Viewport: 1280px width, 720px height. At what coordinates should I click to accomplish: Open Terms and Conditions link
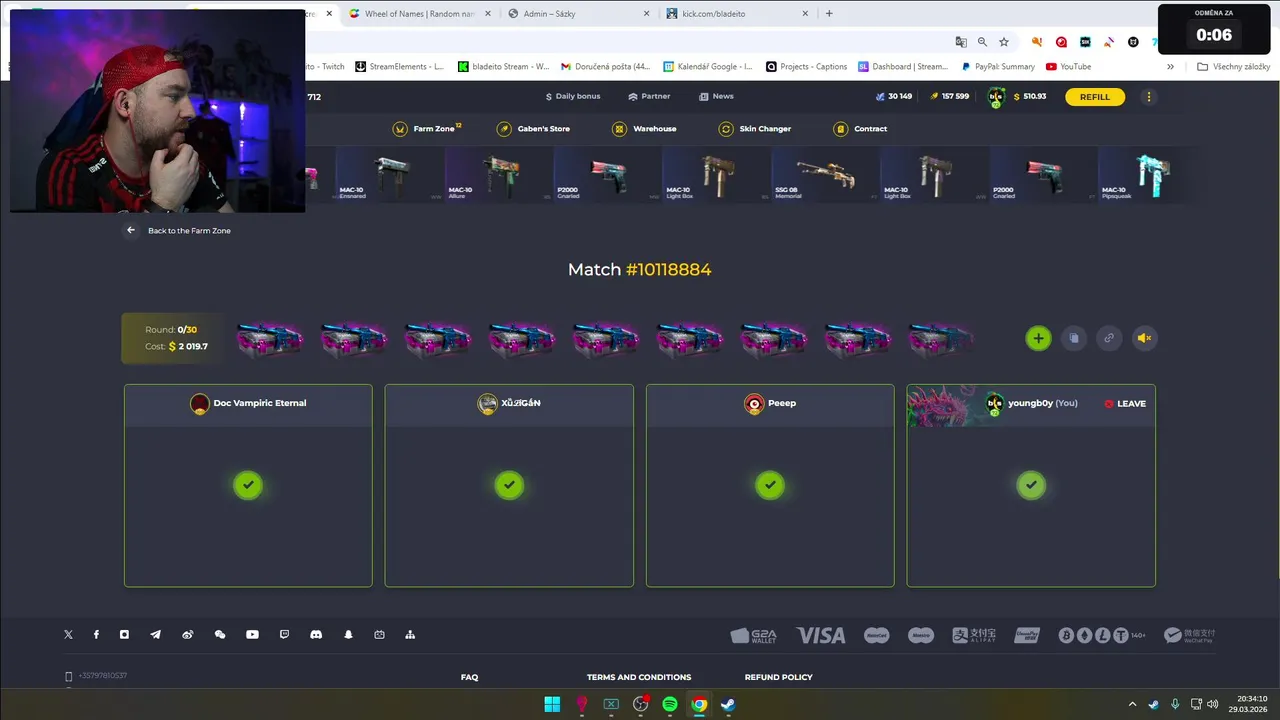tap(639, 678)
